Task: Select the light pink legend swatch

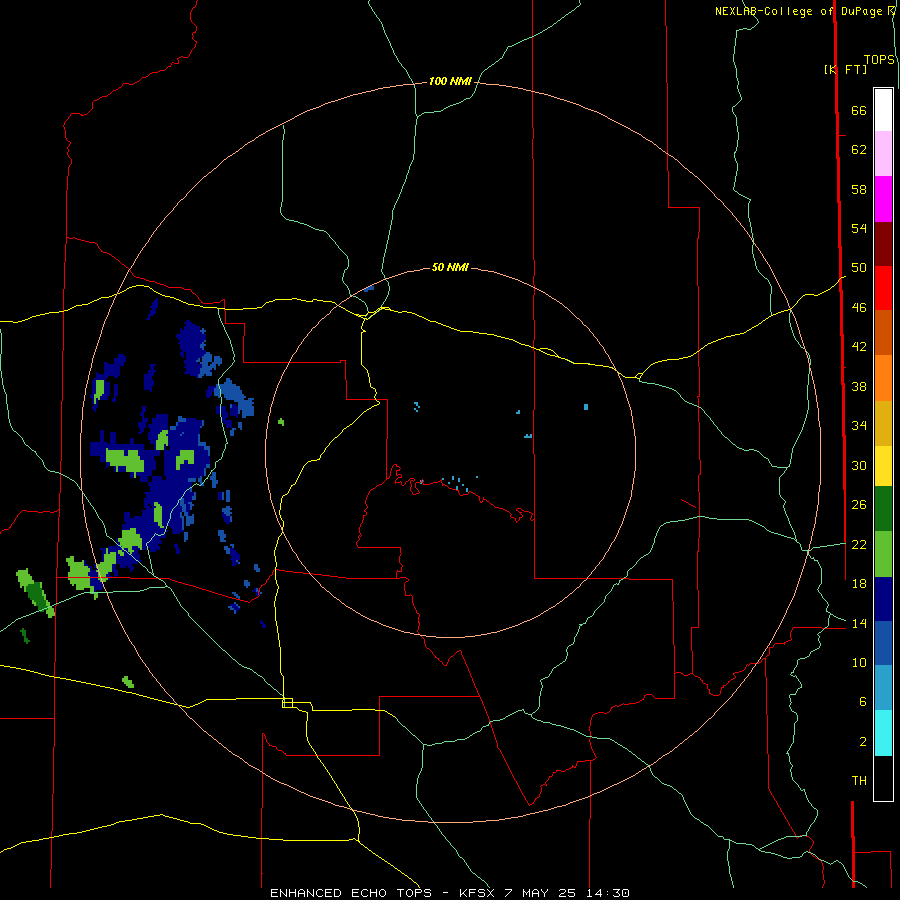Action: click(883, 153)
